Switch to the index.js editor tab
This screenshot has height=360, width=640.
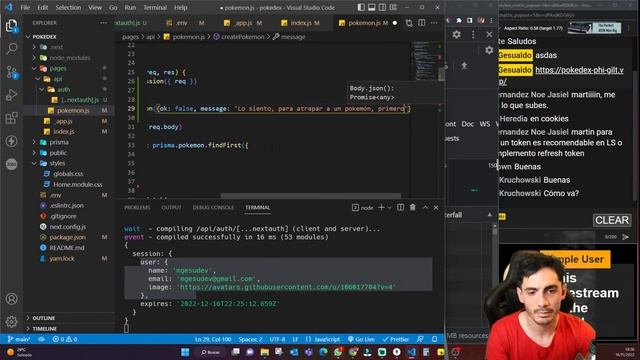point(301,23)
